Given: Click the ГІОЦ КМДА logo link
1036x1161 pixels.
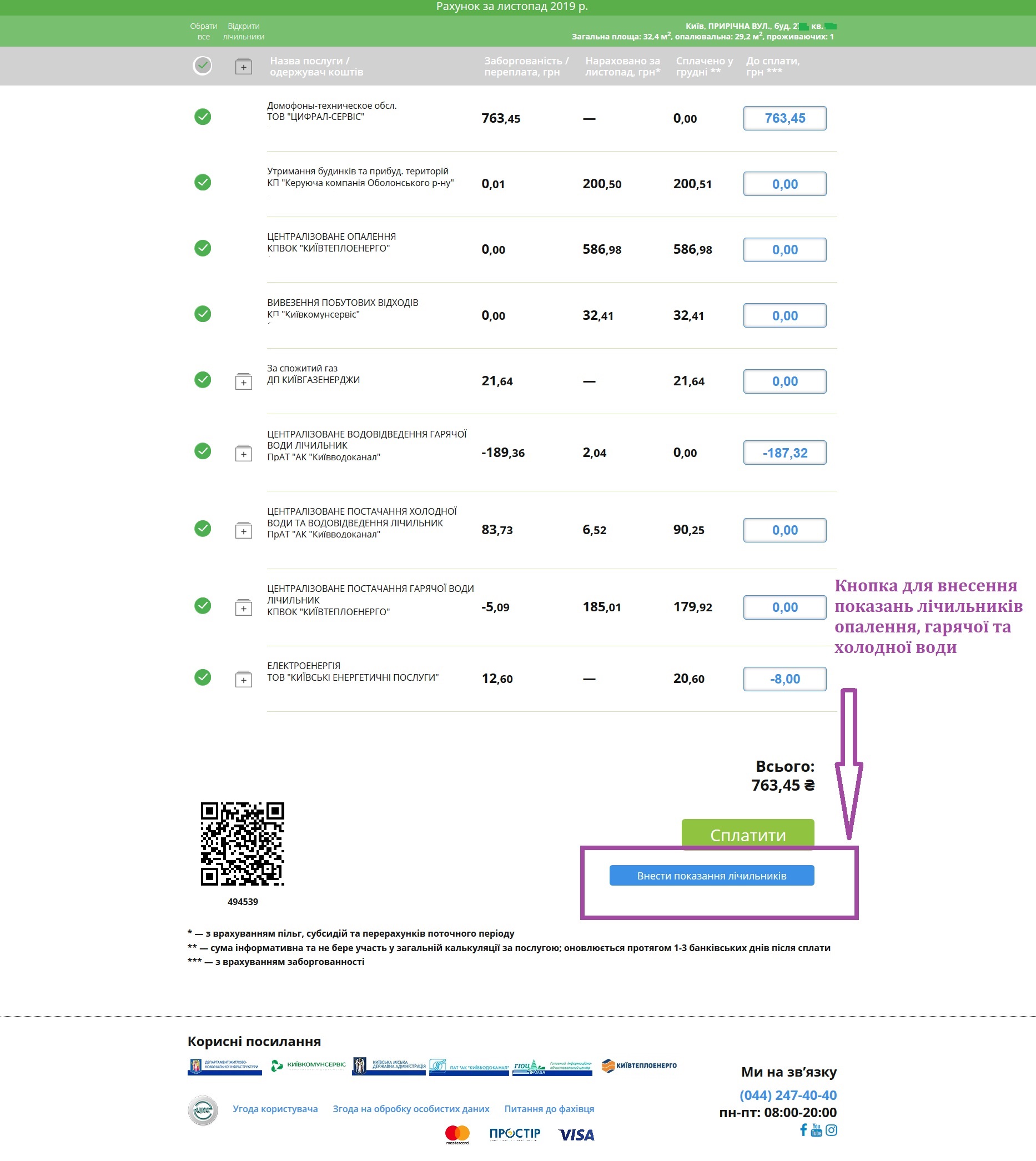Looking at the screenshot, I should click(552, 1067).
